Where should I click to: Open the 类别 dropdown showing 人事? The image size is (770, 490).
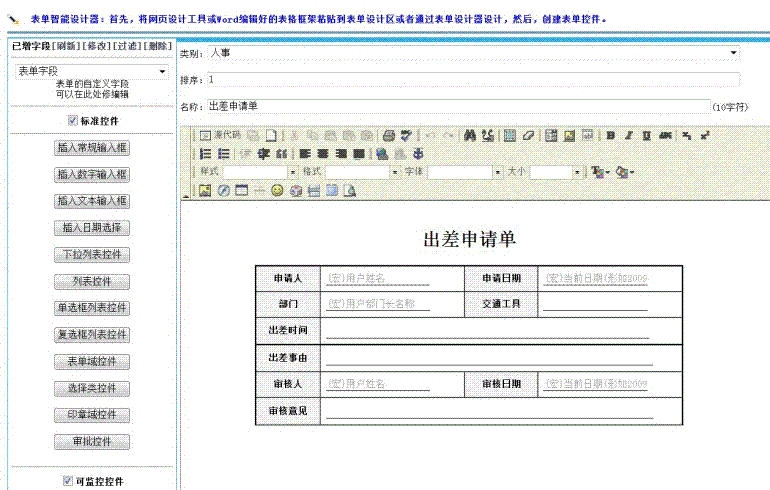click(474, 53)
